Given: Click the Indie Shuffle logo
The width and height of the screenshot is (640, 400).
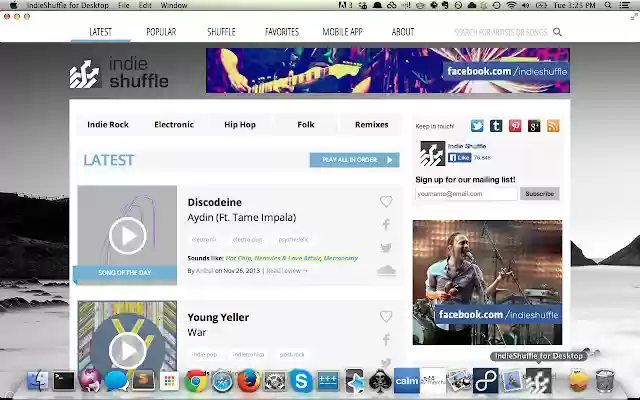Looking at the screenshot, I should (x=119, y=73).
